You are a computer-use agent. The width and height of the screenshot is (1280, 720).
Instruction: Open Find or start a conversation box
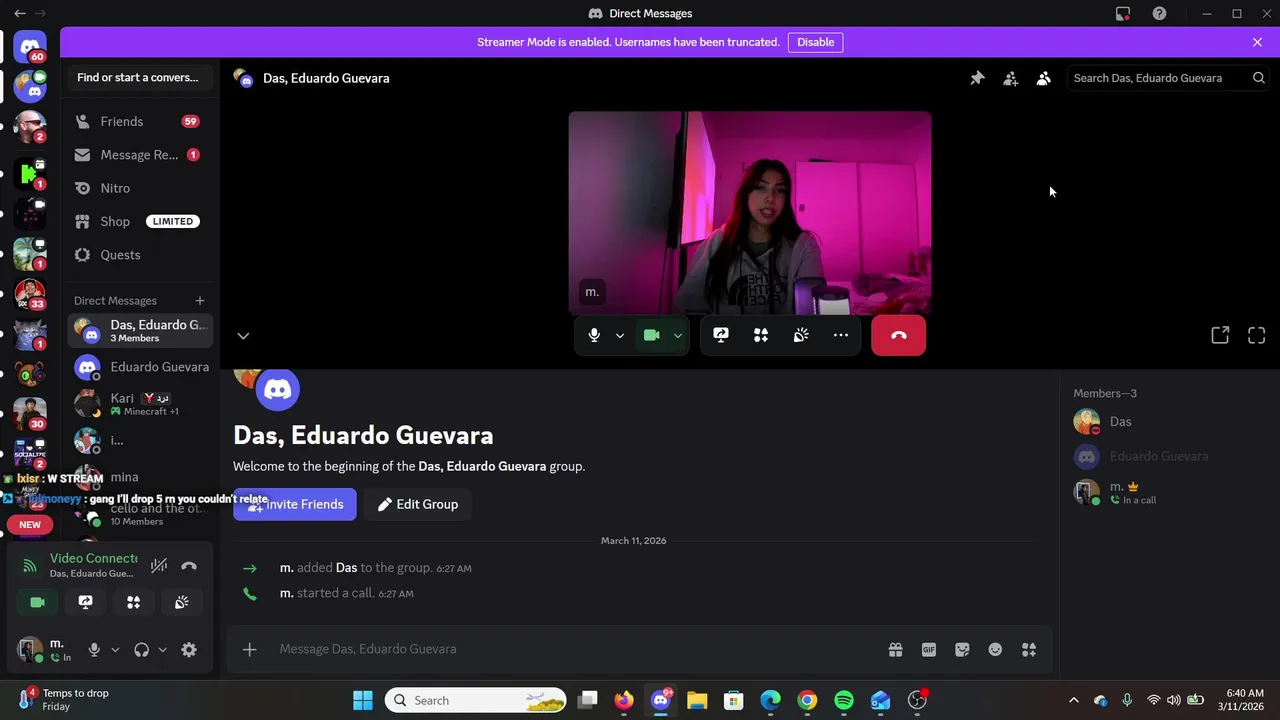pos(140,78)
